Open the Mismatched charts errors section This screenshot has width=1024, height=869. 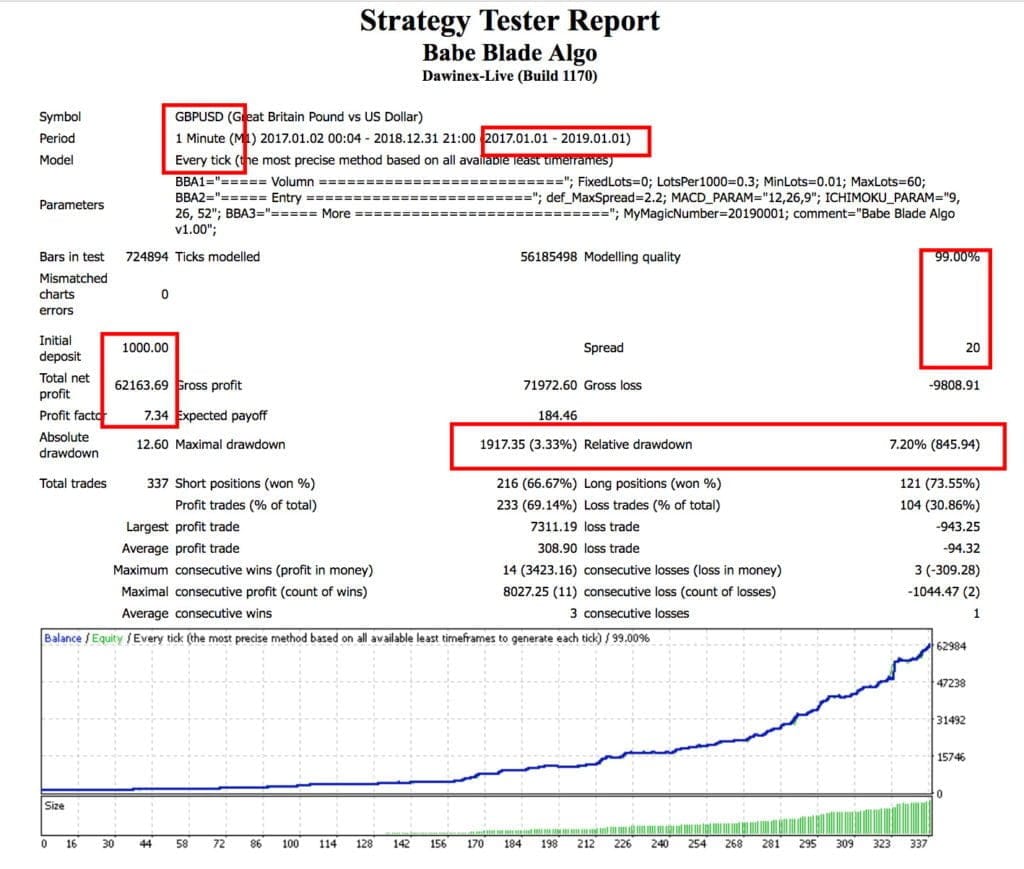[72, 293]
